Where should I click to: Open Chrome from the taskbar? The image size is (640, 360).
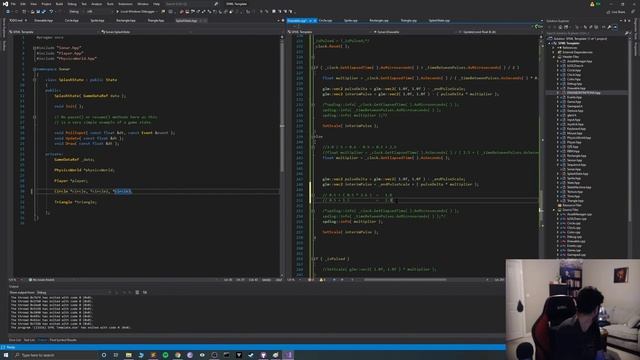click(178, 355)
